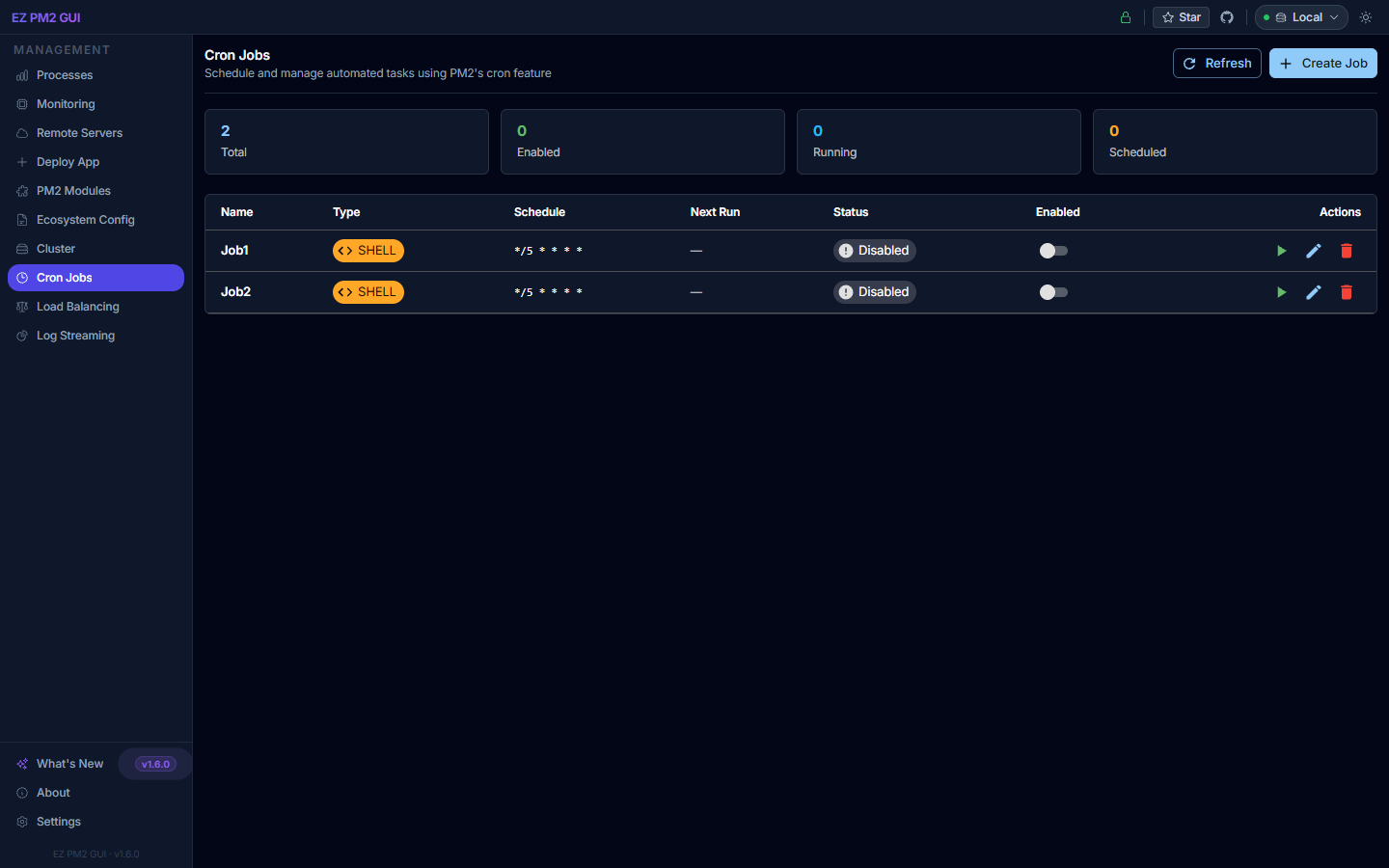Enable the Job2 toggle switch

(x=1053, y=292)
